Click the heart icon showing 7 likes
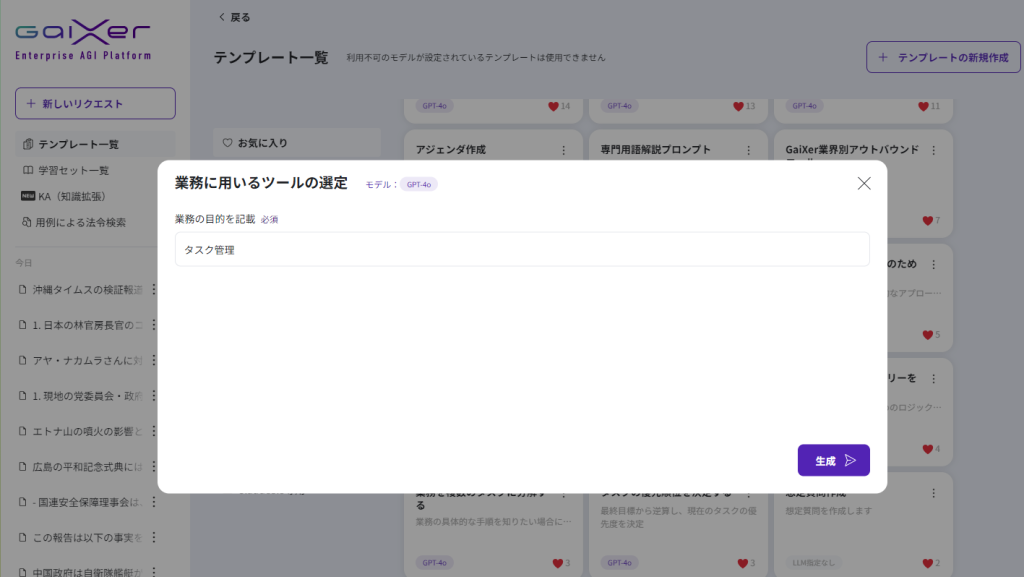Image resolution: width=1024 pixels, height=577 pixels. pos(927,221)
